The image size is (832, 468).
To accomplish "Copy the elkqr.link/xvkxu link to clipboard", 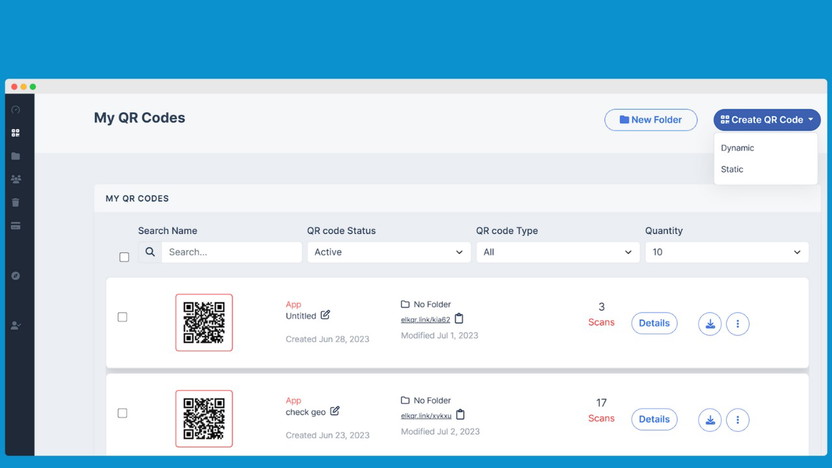I will [x=460, y=414].
